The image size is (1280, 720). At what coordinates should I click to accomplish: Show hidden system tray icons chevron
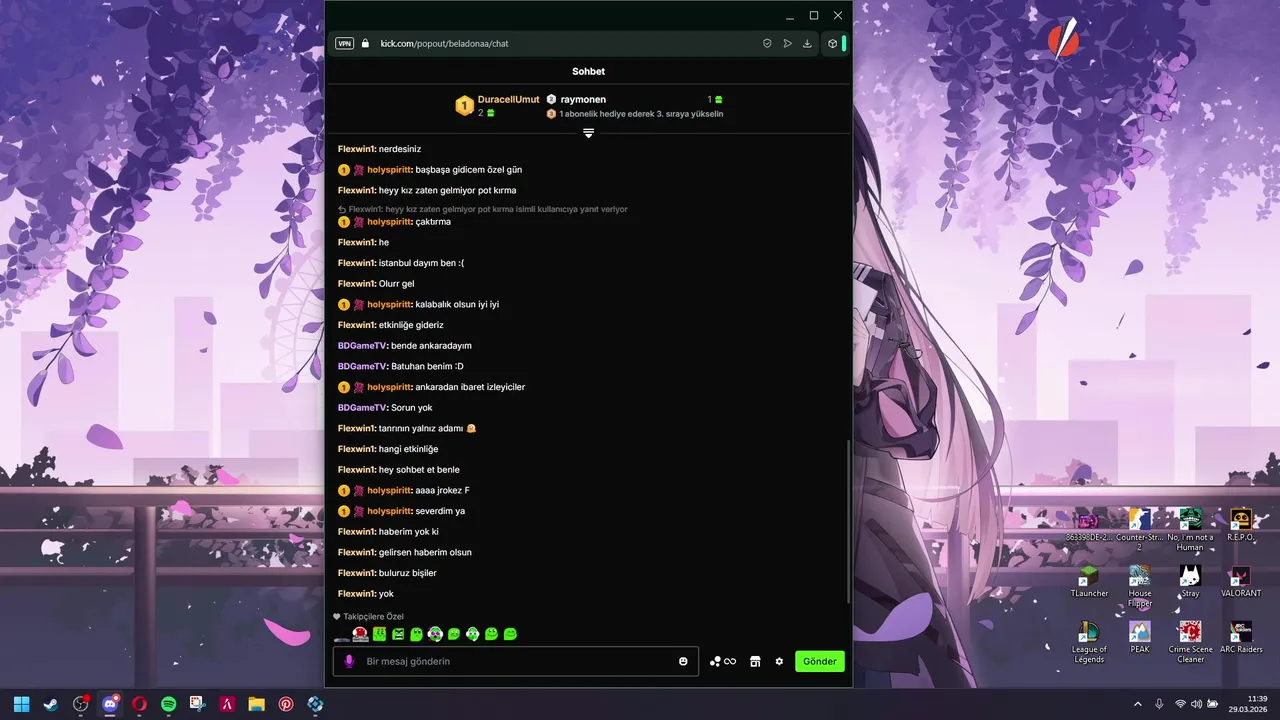[1137, 704]
